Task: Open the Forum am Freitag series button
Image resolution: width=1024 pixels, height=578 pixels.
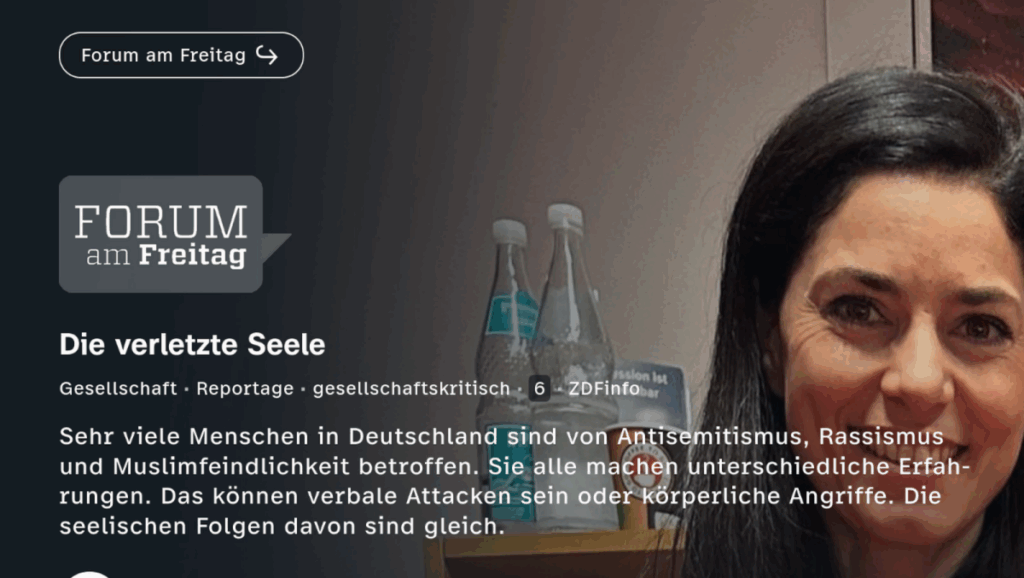Action: [181, 55]
